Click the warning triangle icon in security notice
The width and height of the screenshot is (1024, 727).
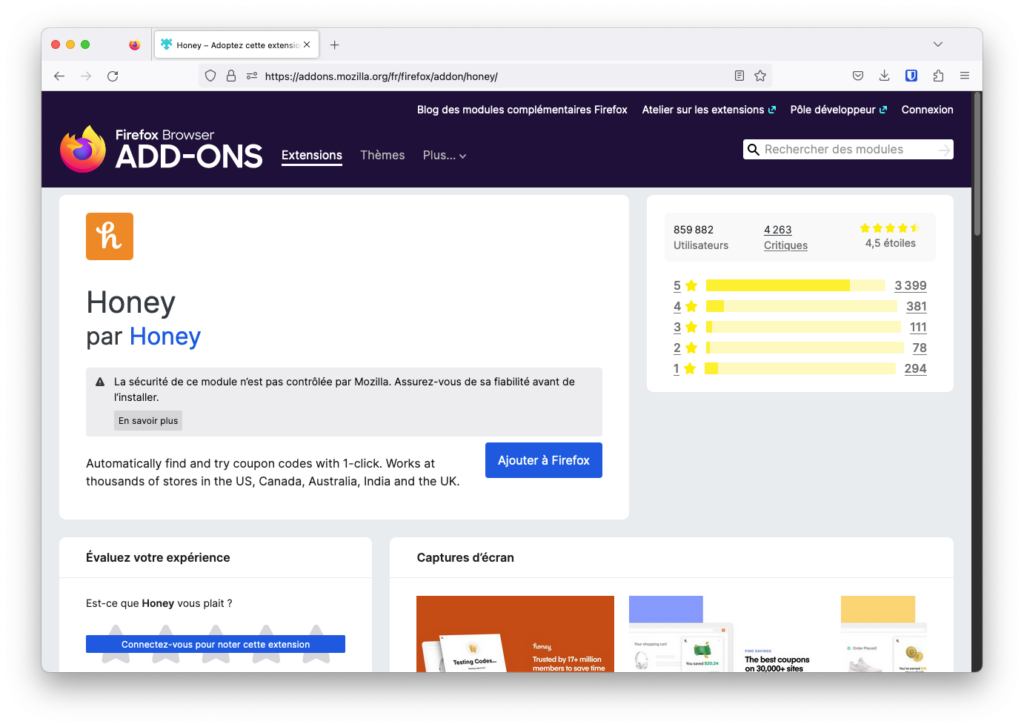tap(100, 382)
